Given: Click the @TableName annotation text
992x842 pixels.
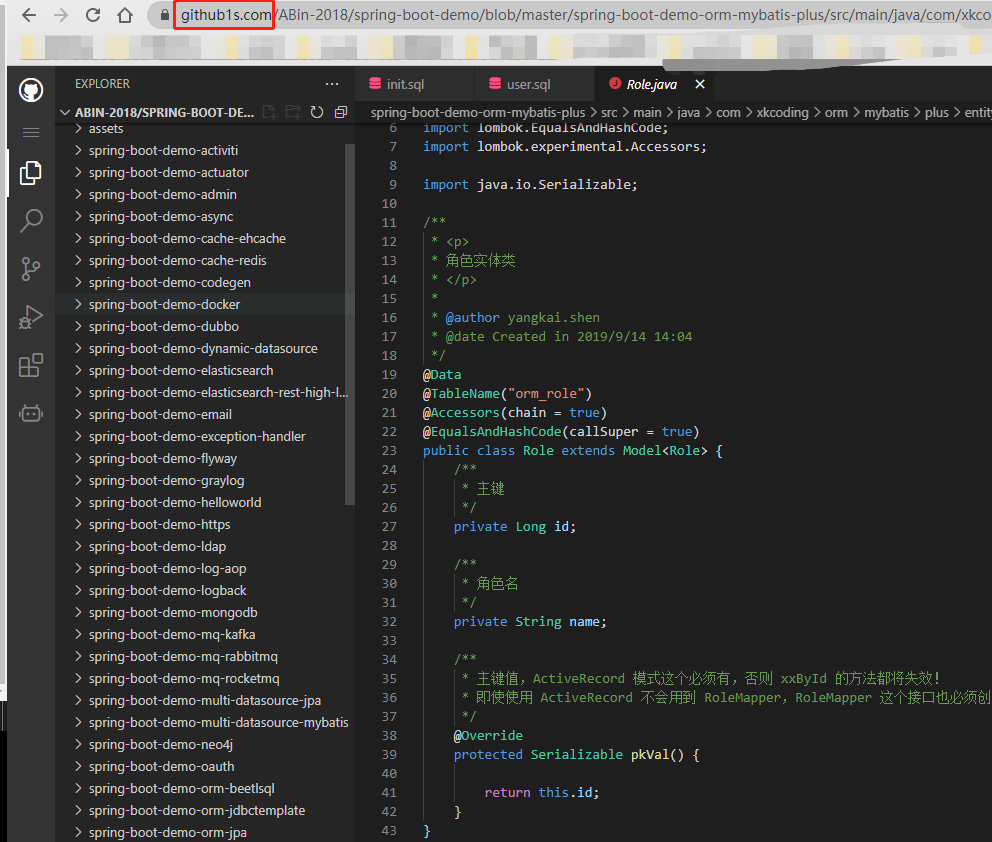Looking at the screenshot, I should click(x=461, y=394).
